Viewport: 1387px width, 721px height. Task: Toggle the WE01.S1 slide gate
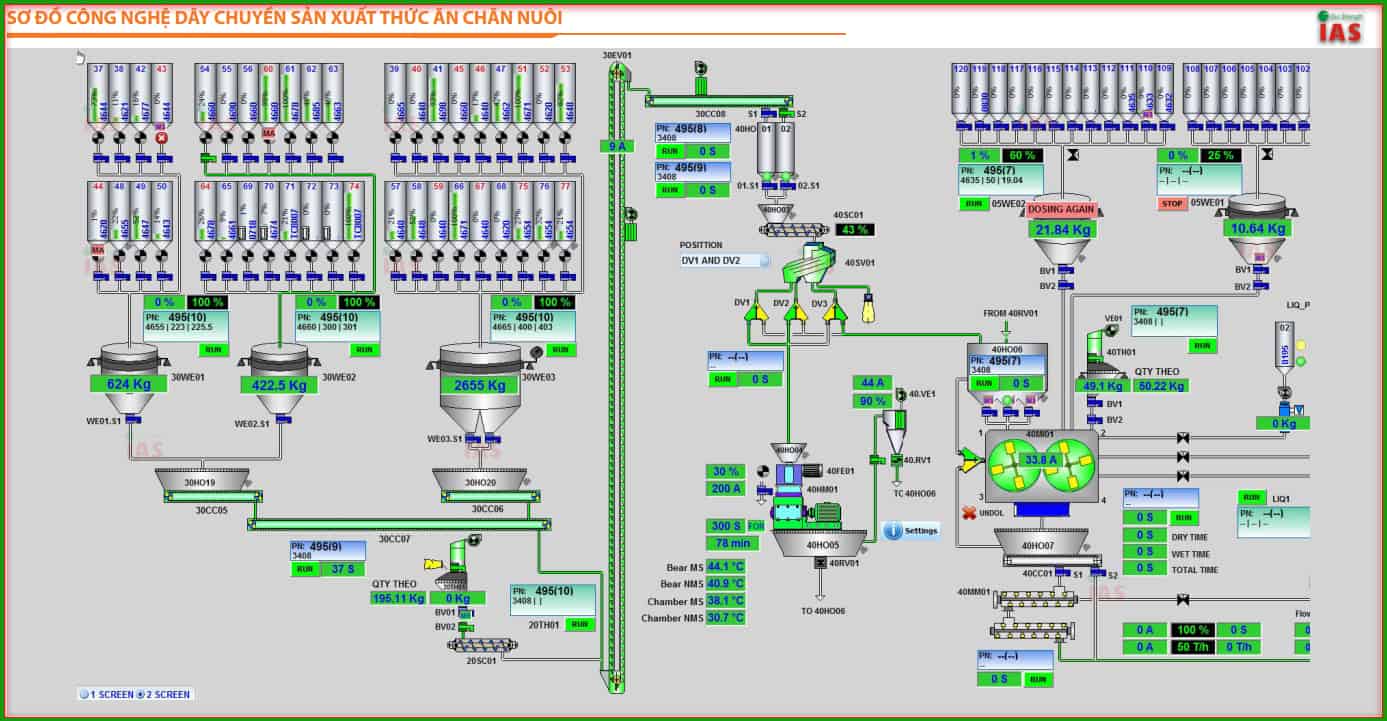tap(132, 421)
